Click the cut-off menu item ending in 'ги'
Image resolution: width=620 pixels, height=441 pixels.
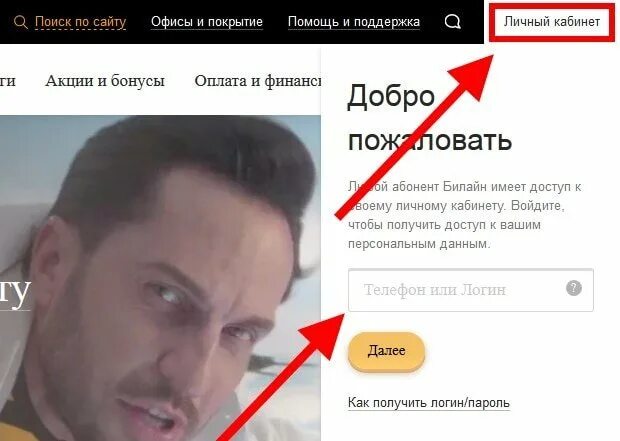pyautogui.click(x=8, y=81)
